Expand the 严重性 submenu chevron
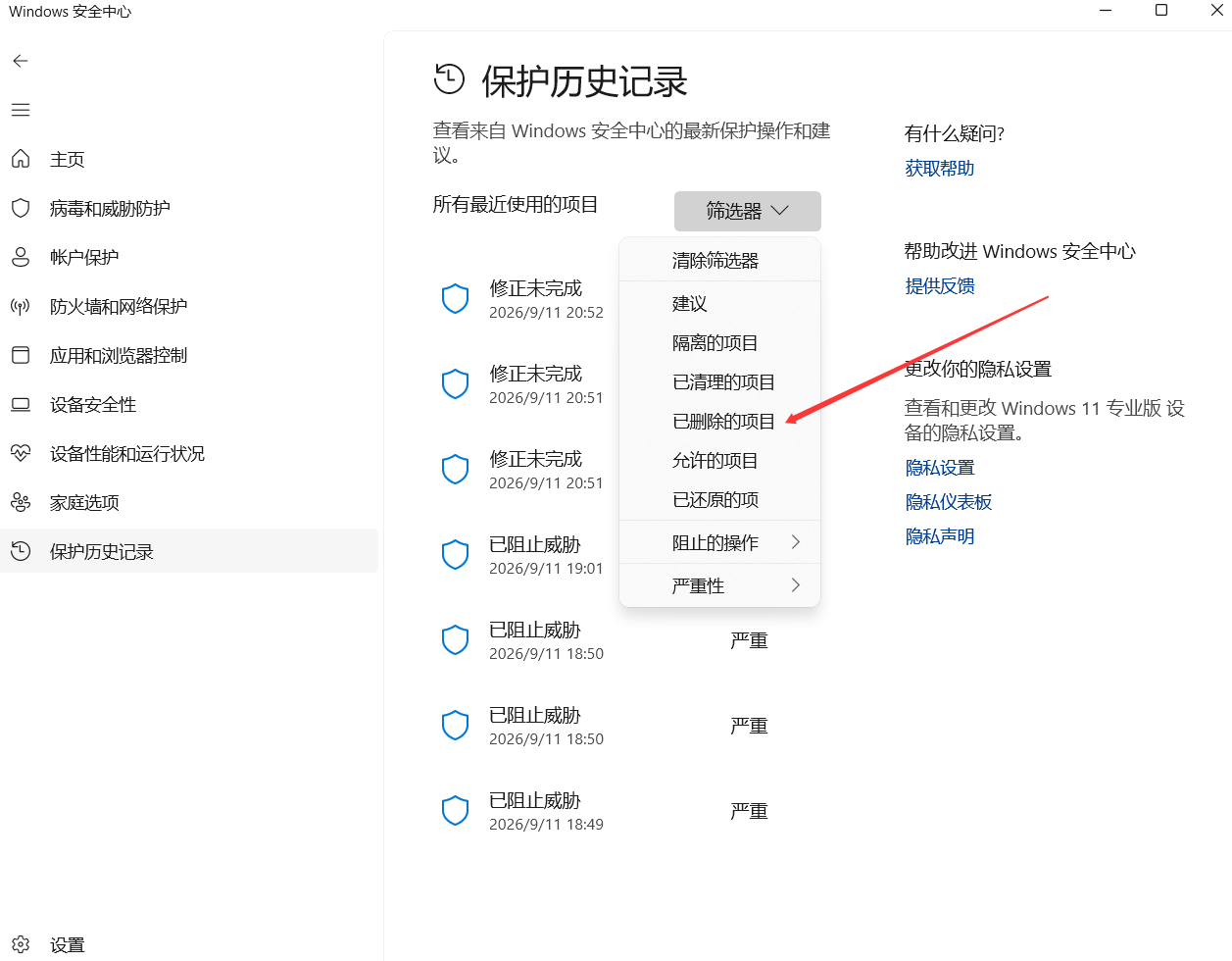 tap(796, 585)
